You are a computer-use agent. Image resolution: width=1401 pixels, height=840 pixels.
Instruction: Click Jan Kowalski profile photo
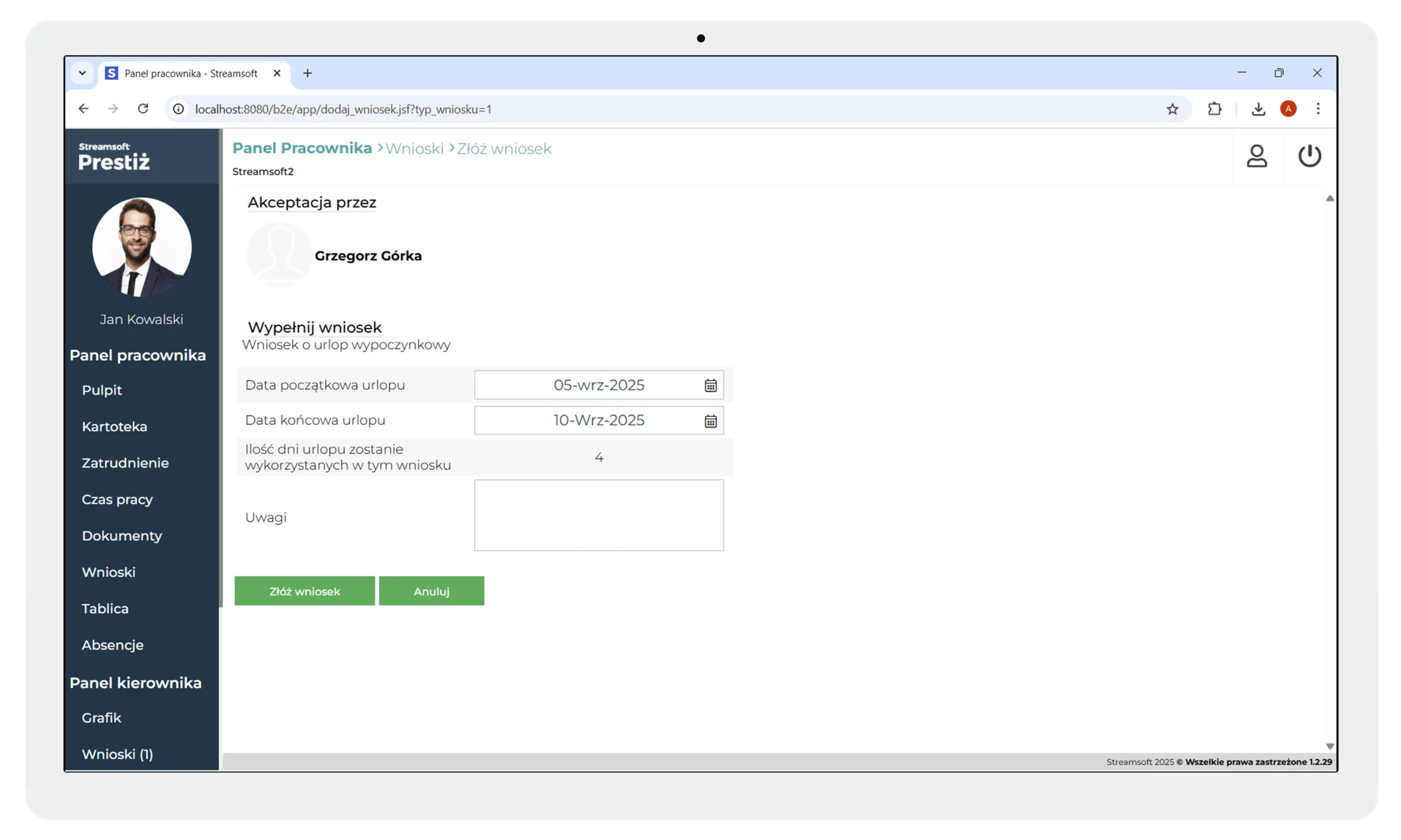tap(142, 247)
